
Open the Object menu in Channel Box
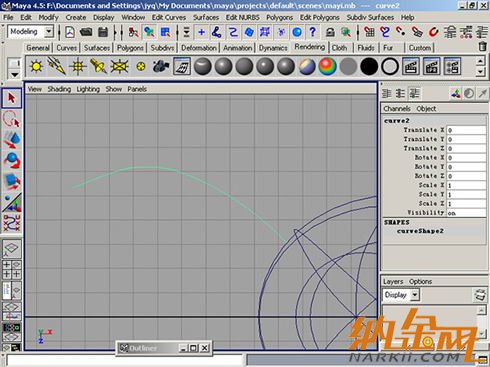coord(426,109)
